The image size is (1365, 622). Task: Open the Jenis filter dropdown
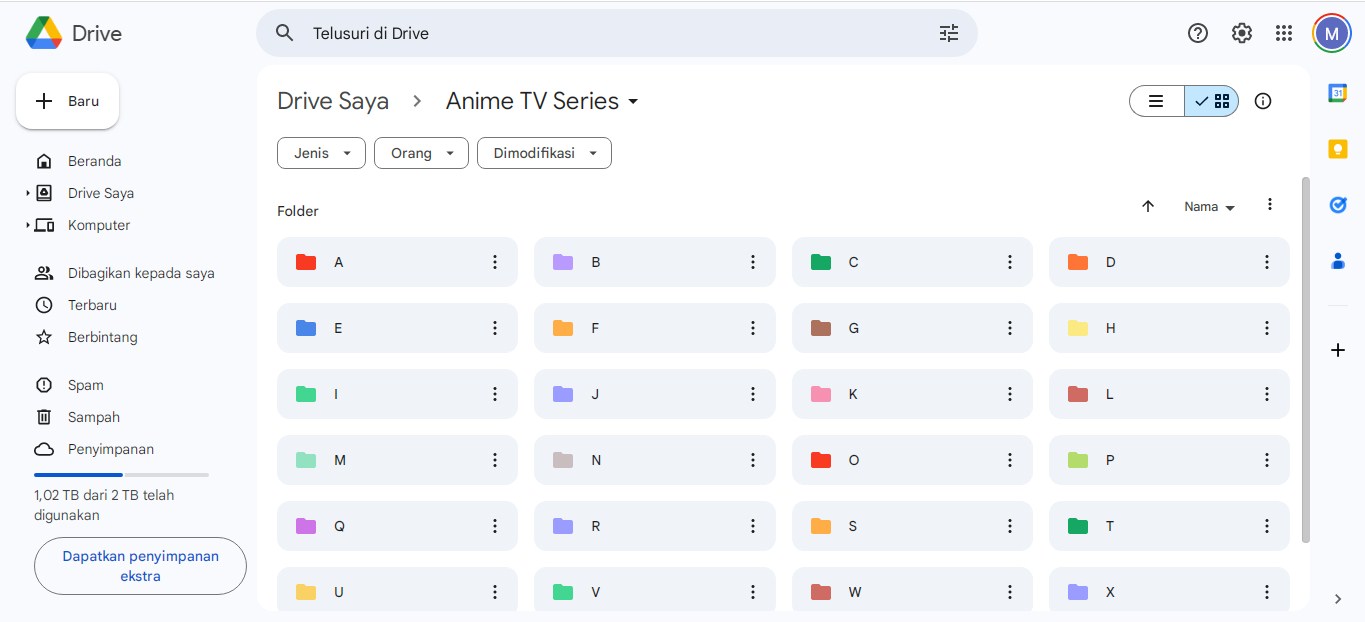tap(321, 153)
